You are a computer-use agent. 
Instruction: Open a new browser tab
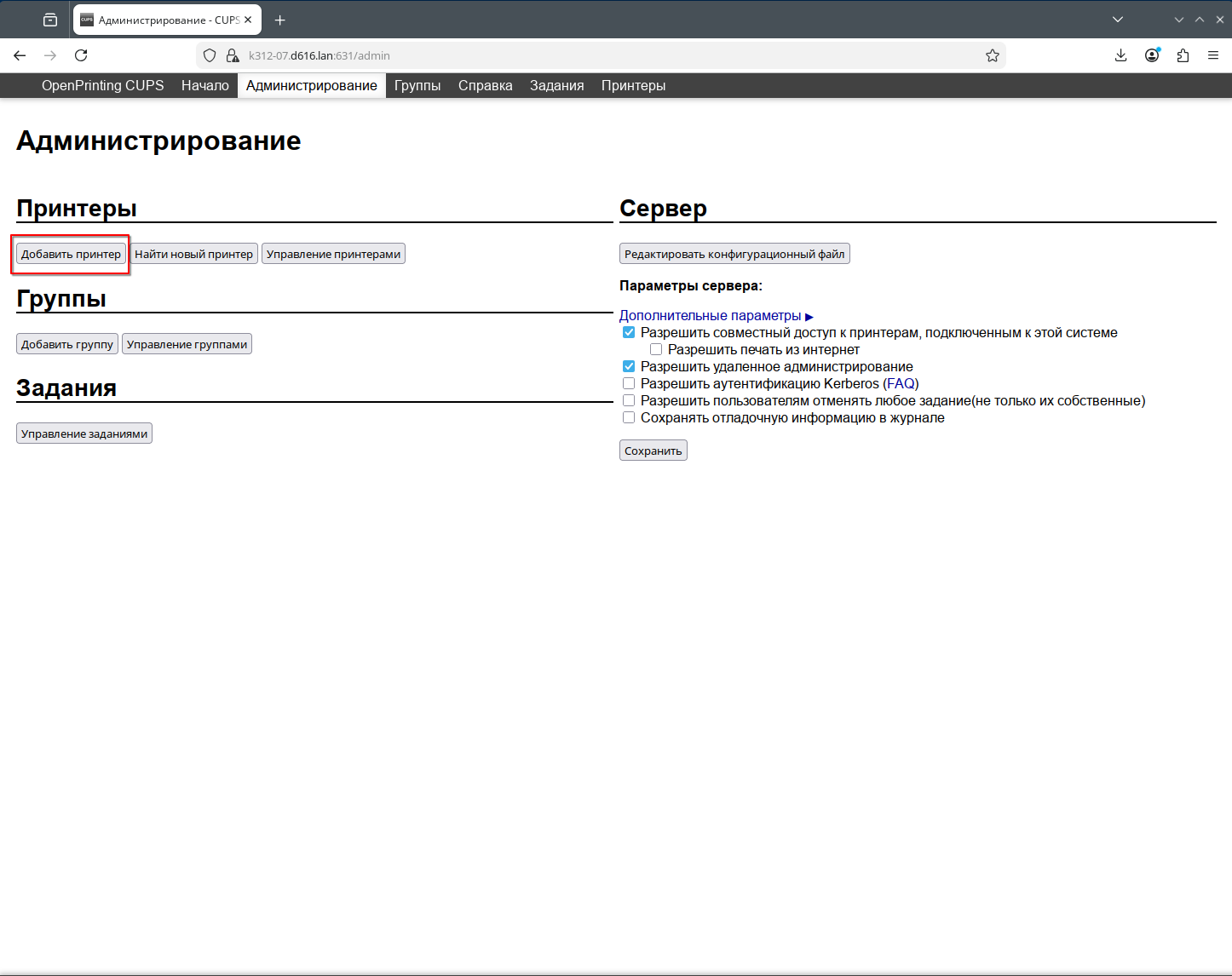pos(279,20)
